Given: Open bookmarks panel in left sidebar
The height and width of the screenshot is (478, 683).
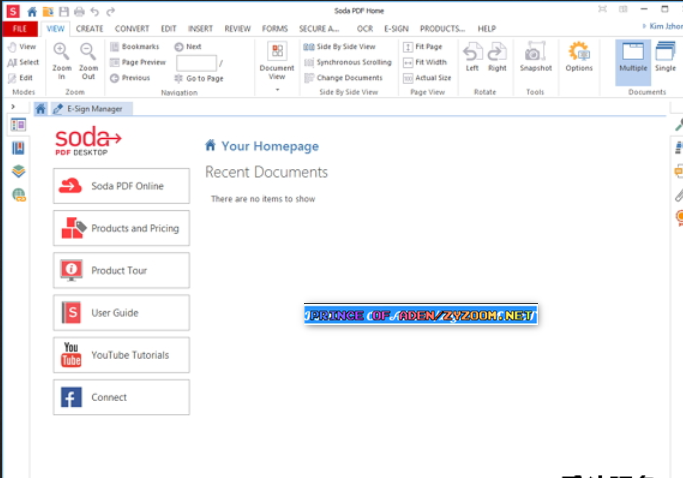Looking at the screenshot, I should pyautogui.click(x=18, y=149).
